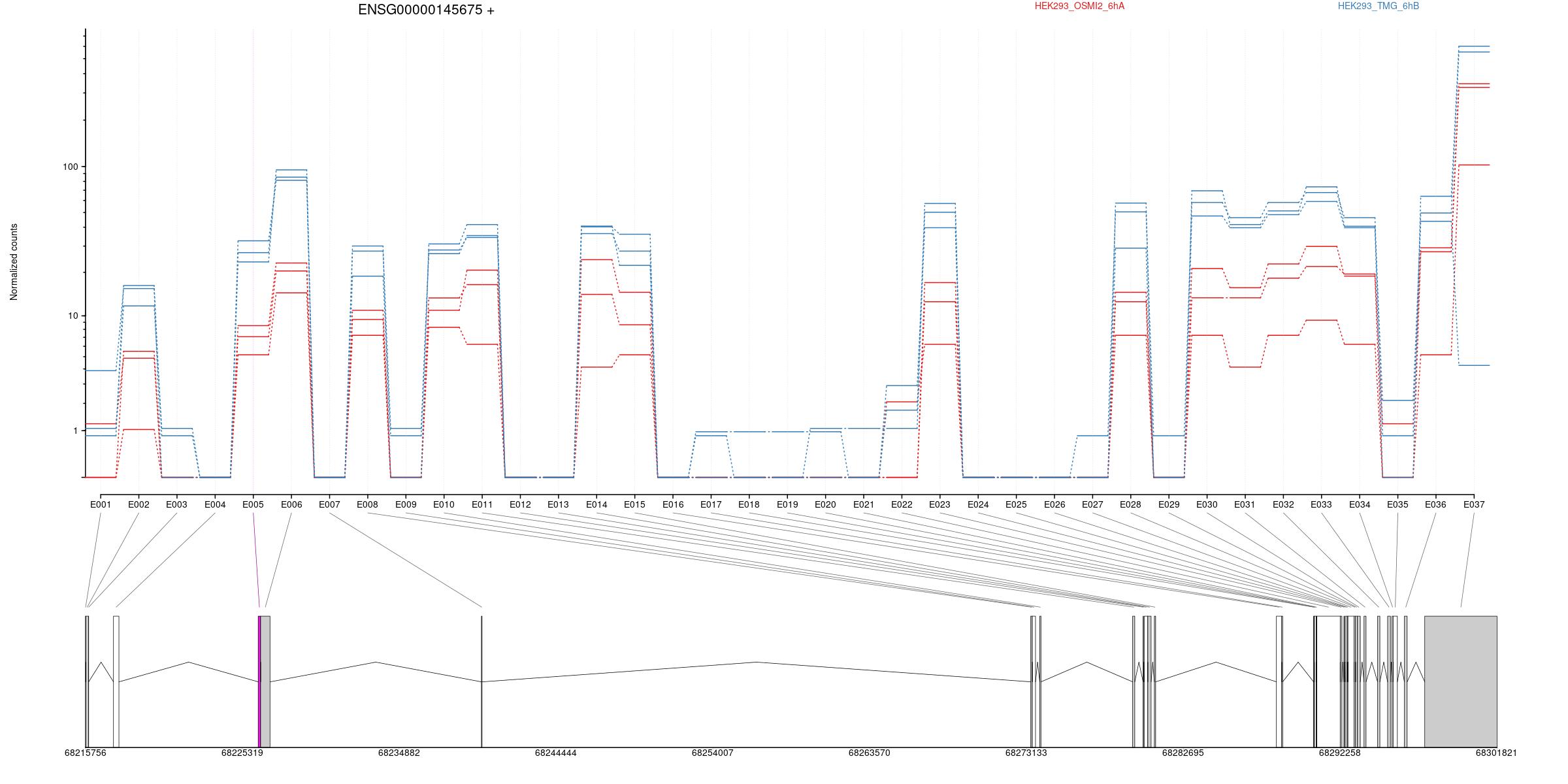Select exon label E007
The width and height of the screenshot is (1568, 784).
329,504
